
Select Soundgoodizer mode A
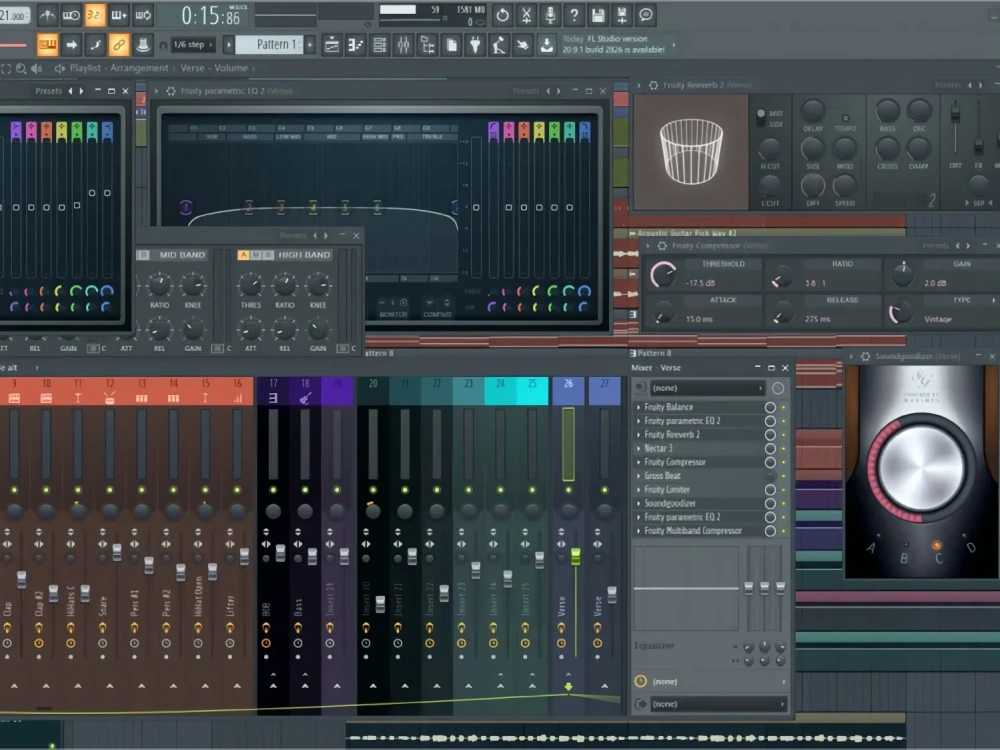point(871,548)
